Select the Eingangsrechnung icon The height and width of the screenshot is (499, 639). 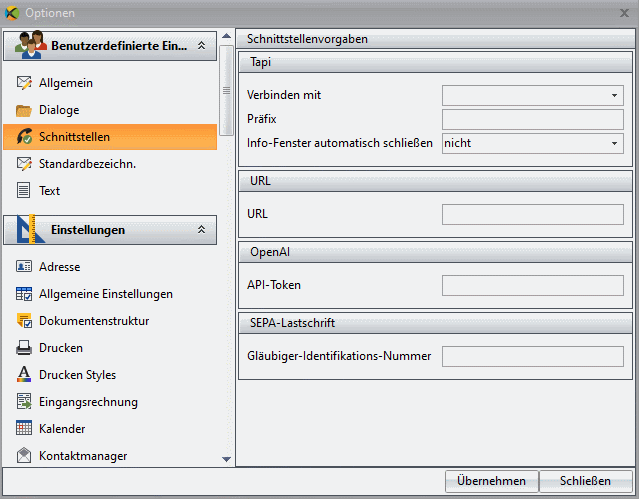(x=24, y=402)
